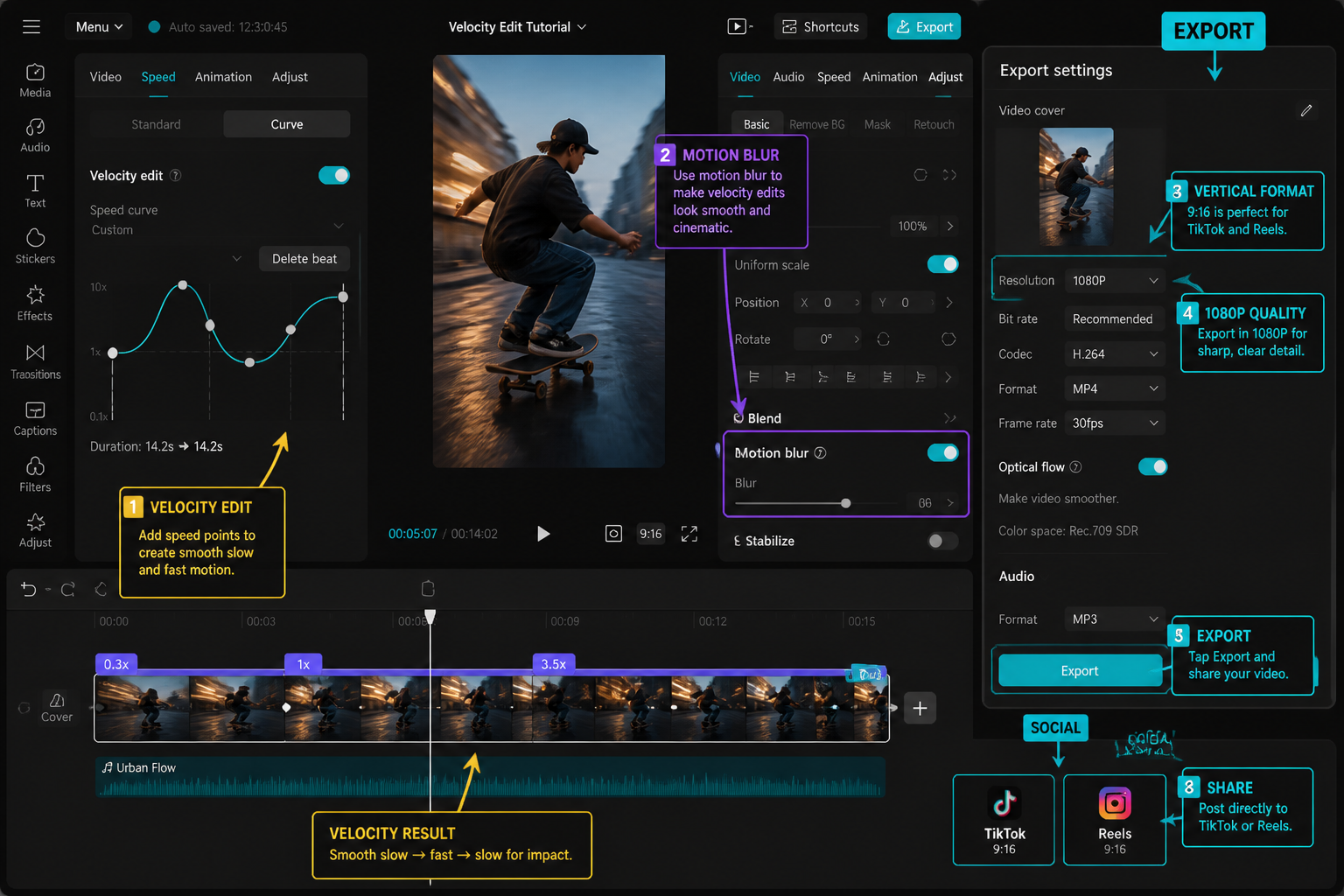Screen dimensions: 1344x896
Task: Click Export in the Export settings panel
Action: (x=1080, y=670)
